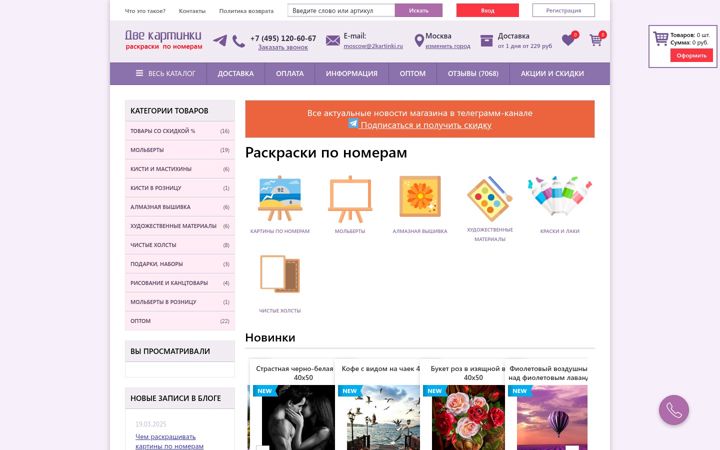Click Заказать звонок link
The height and width of the screenshot is (450, 720).
tap(283, 47)
